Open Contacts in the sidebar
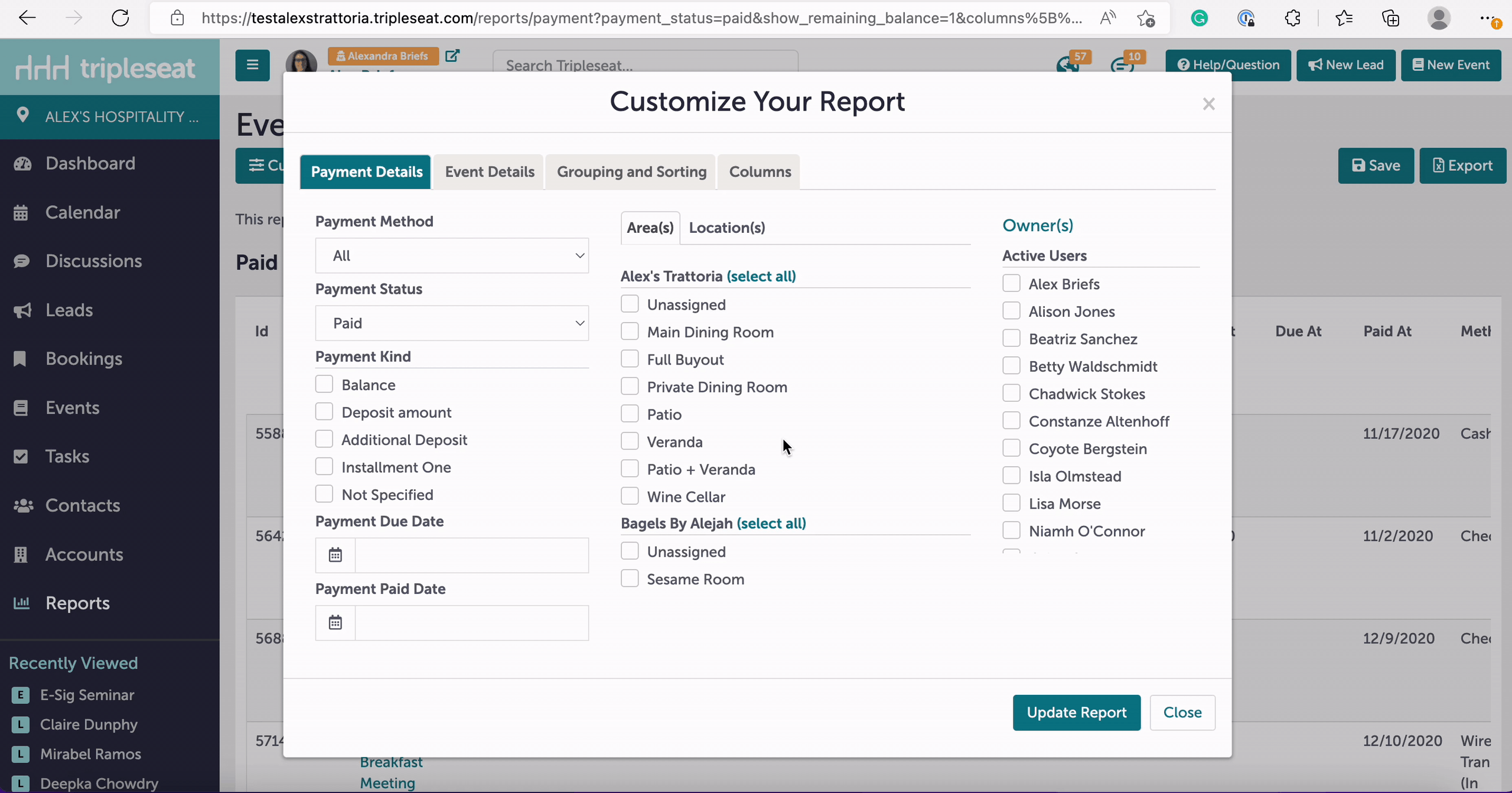 pyautogui.click(x=83, y=505)
